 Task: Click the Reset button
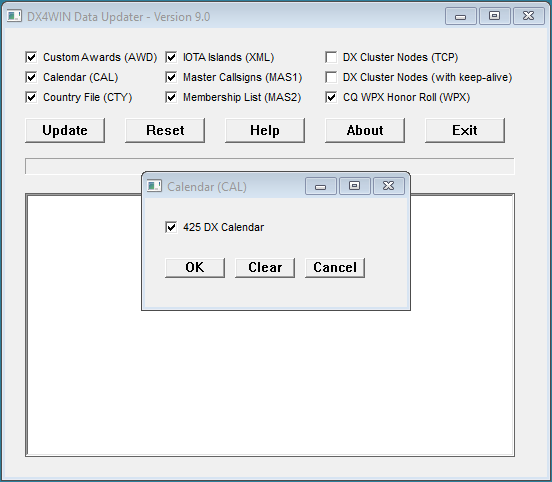point(165,130)
